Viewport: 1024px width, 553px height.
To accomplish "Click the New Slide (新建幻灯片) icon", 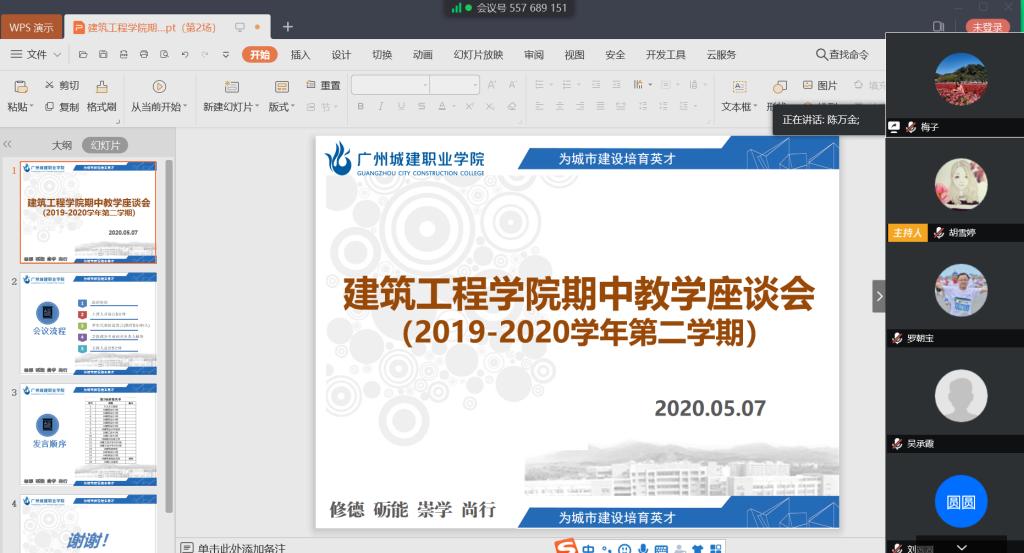I will click(x=231, y=87).
